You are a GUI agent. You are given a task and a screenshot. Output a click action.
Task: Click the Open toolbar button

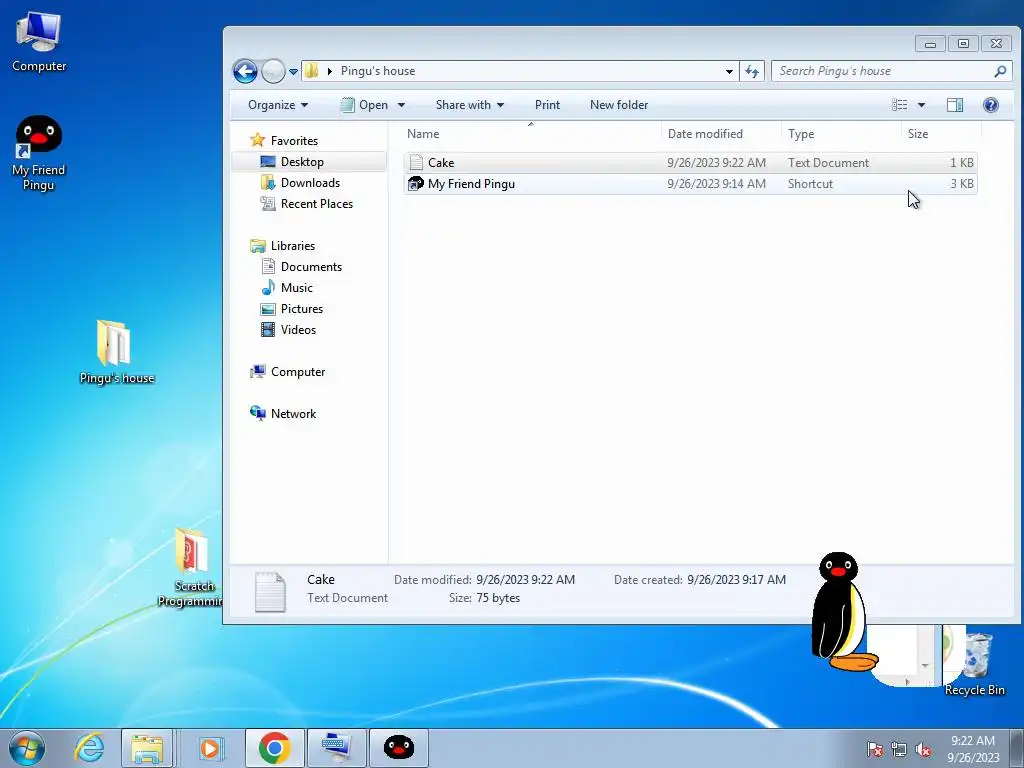(x=365, y=105)
